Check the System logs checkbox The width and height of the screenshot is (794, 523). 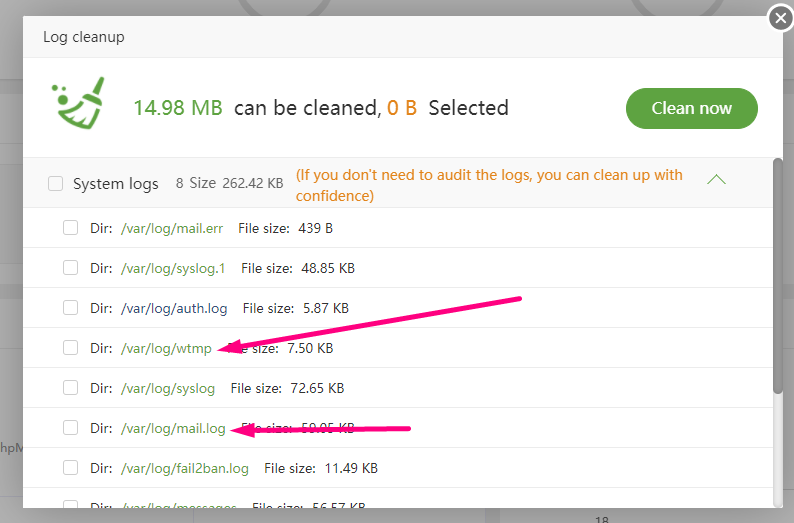click(x=56, y=184)
